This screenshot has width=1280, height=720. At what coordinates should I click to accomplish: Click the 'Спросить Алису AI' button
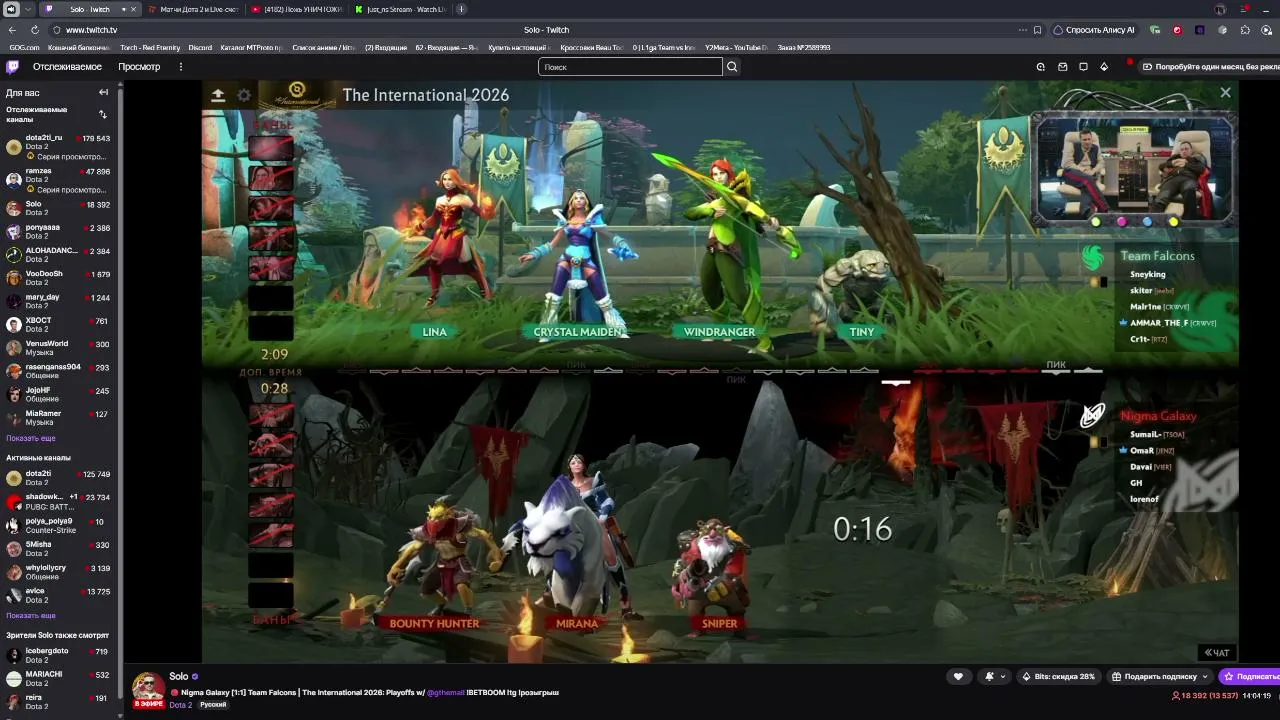coord(1094,30)
